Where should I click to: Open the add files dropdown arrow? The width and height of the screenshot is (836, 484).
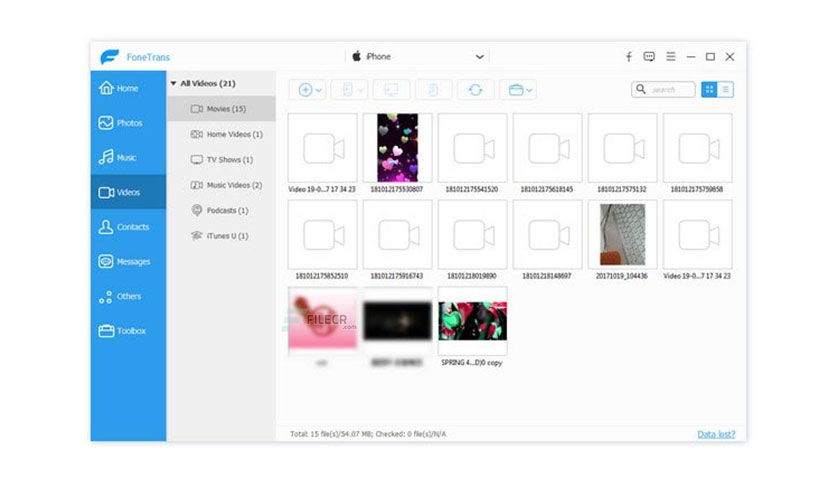tap(318, 90)
